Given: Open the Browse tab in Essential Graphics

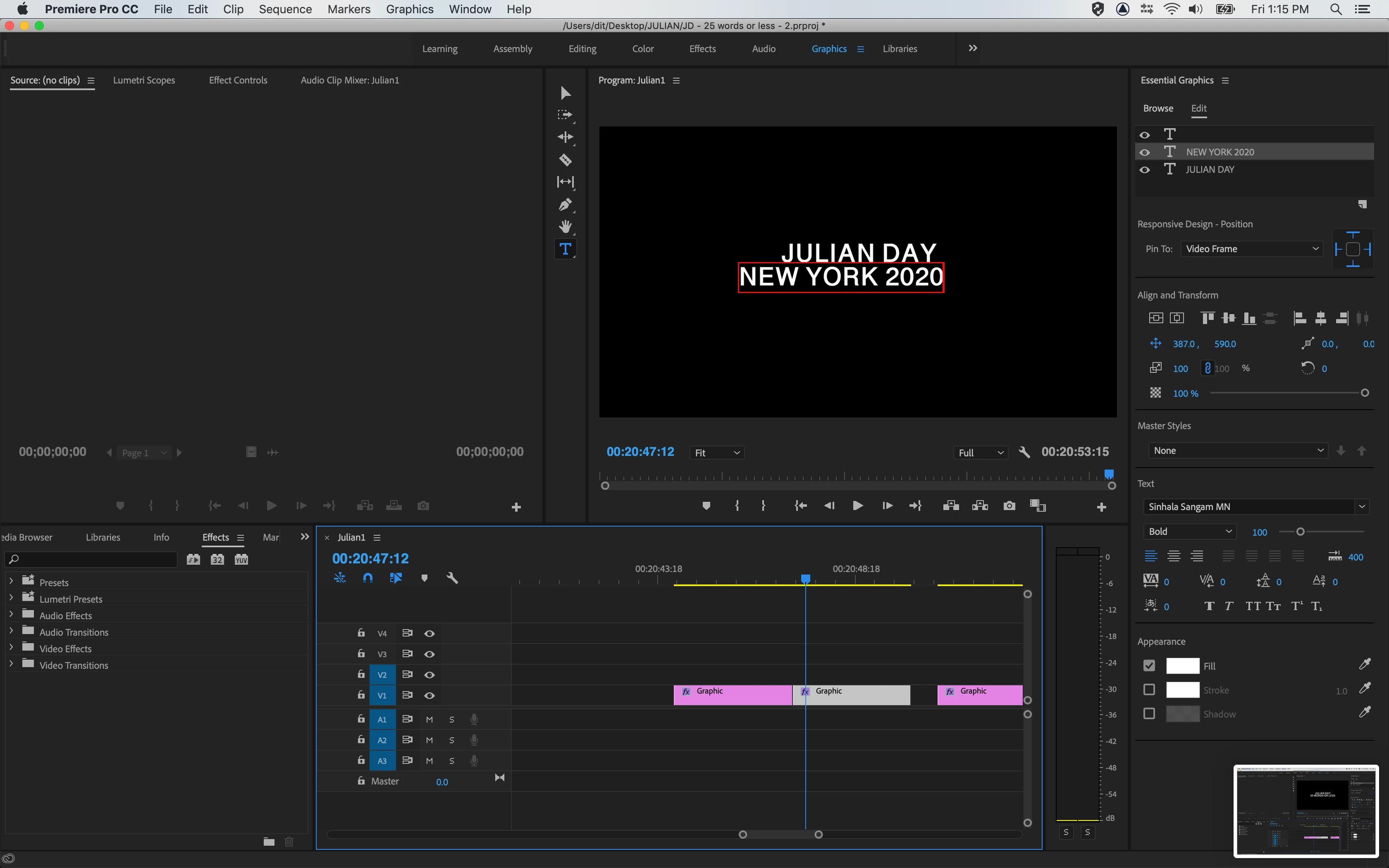Looking at the screenshot, I should pyautogui.click(x=1157, y=108).
